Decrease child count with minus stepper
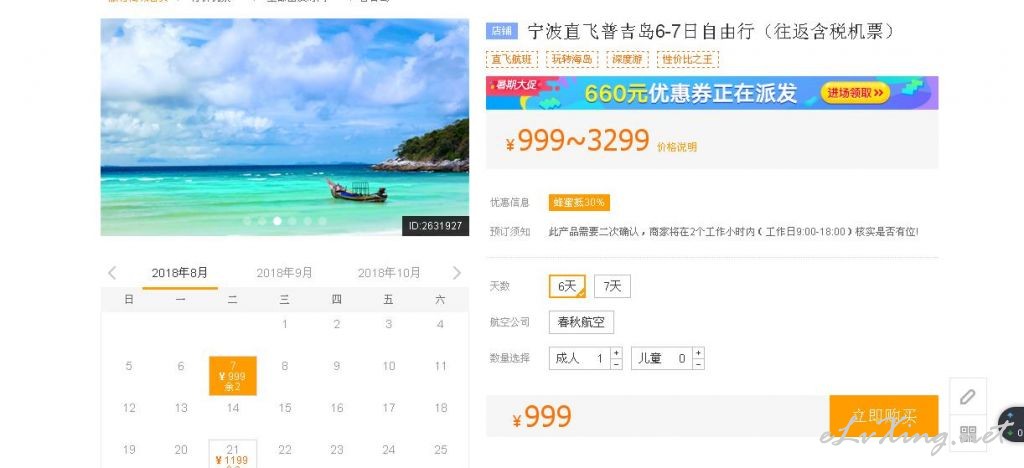The image size is (1024, 468). pyautogui.click(x=698, y=364)
